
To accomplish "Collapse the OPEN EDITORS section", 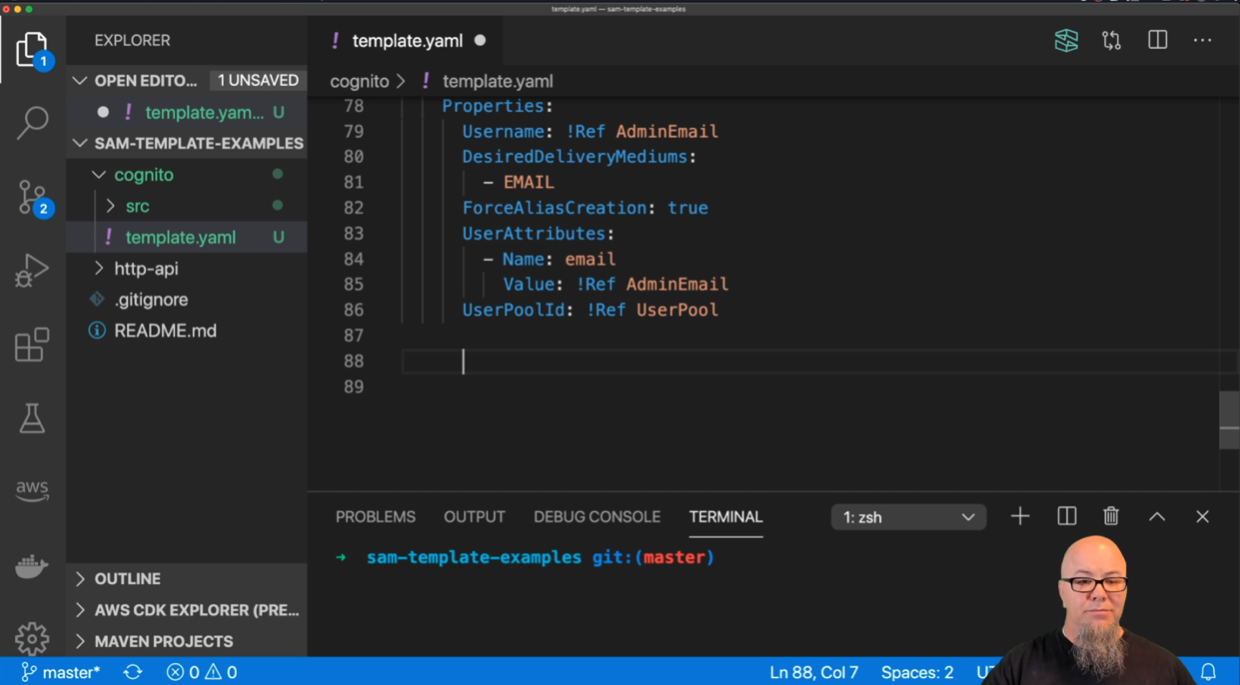I will (80, 80).
